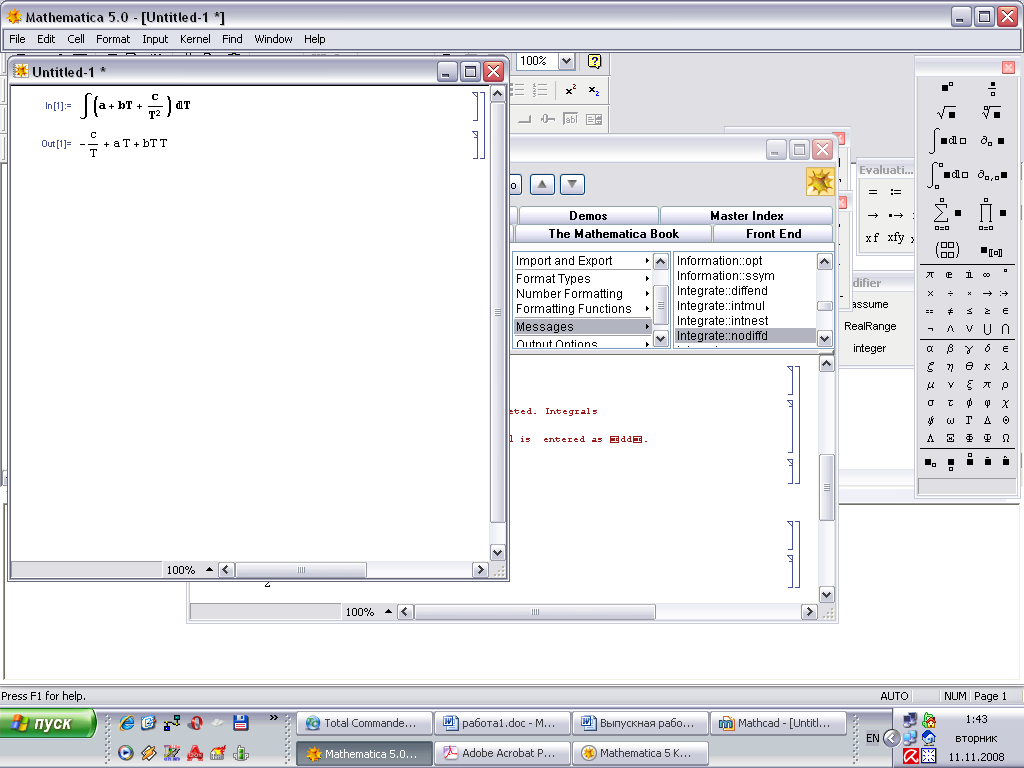1024x768 pixels.
Task: Insert the Greek letter alpha
Action: [x=930, y=349]
